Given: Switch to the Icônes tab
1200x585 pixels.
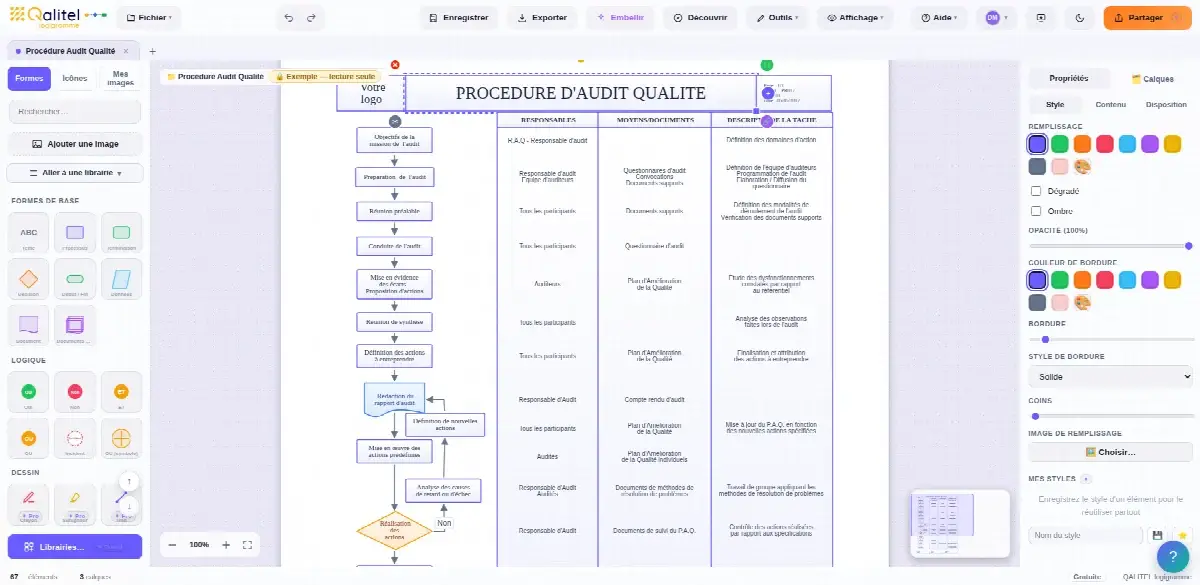Looking at the screenshot, I should (75, 79).
